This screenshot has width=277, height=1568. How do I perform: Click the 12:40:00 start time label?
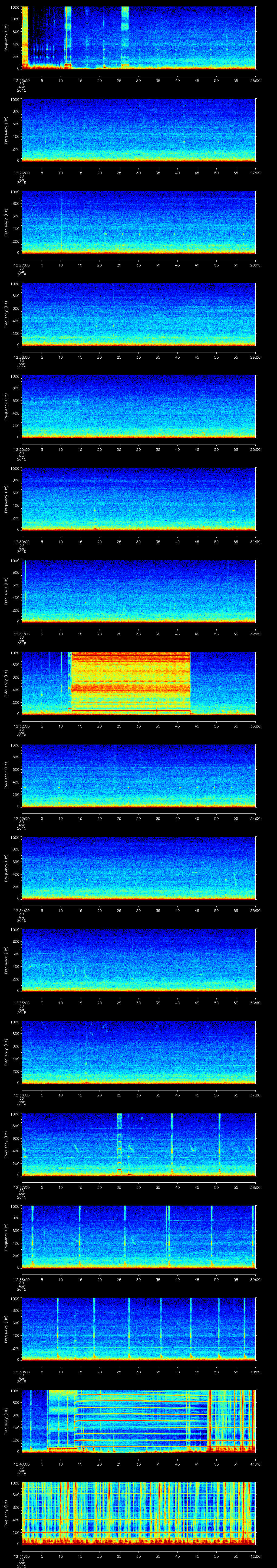(21, 1464)
